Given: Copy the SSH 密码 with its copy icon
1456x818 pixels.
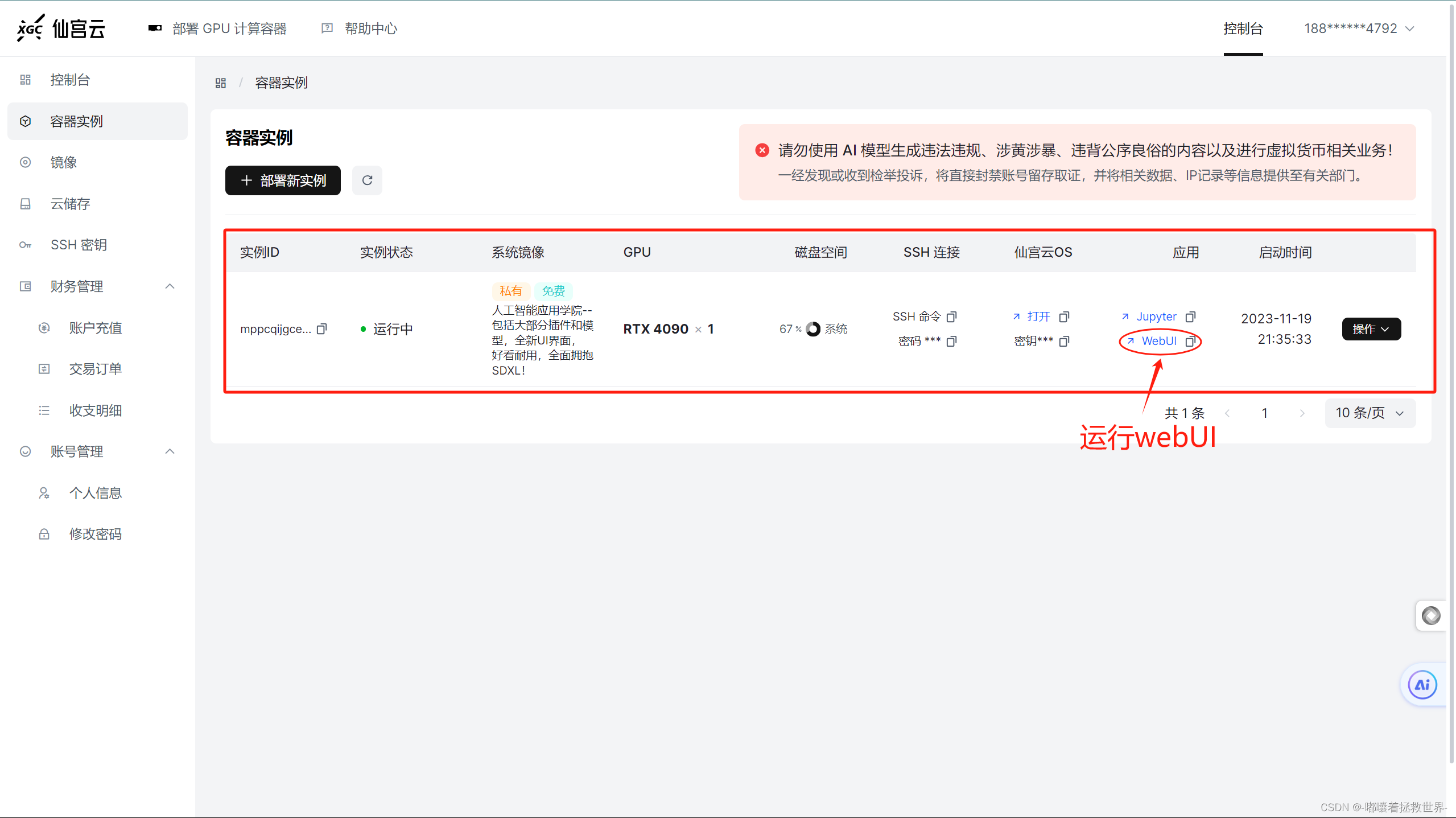Looking at the screenshot, I should (951, 341).
